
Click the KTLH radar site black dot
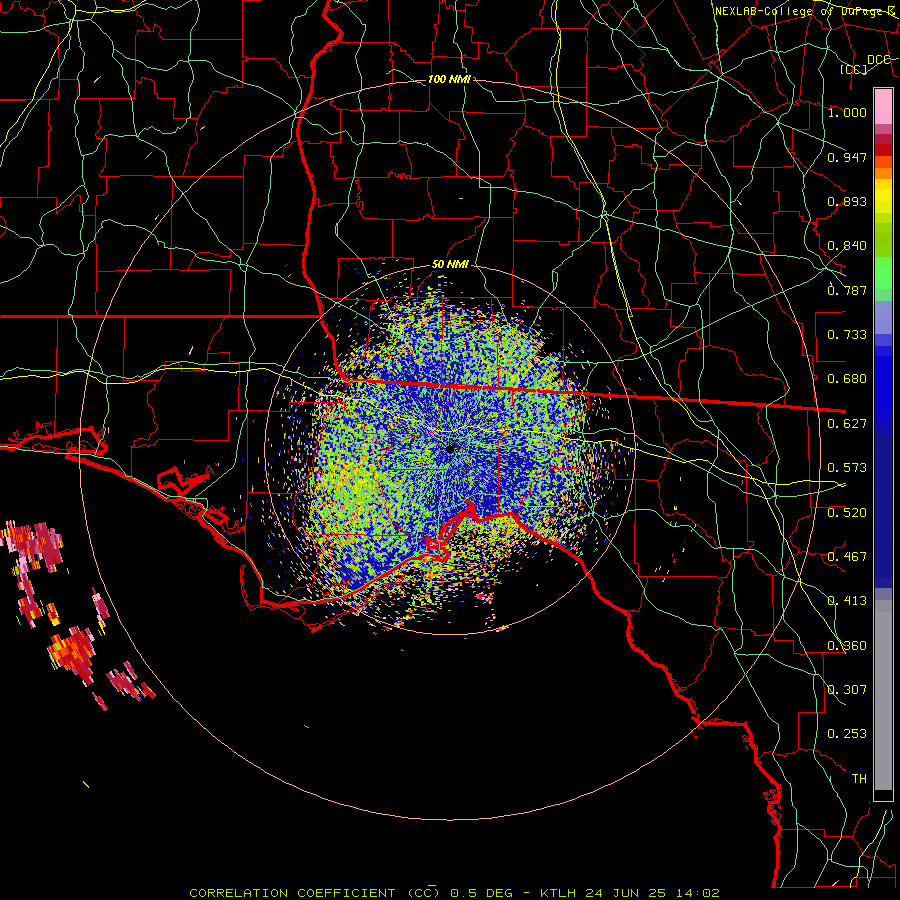(x=450, y=449)
